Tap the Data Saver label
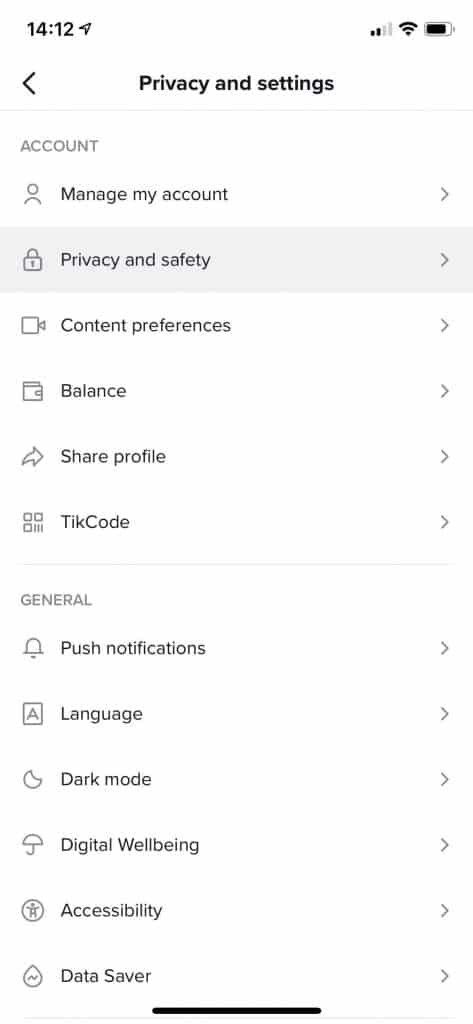The height and width of the screenshot is (1024, 473). coord(106,976)
